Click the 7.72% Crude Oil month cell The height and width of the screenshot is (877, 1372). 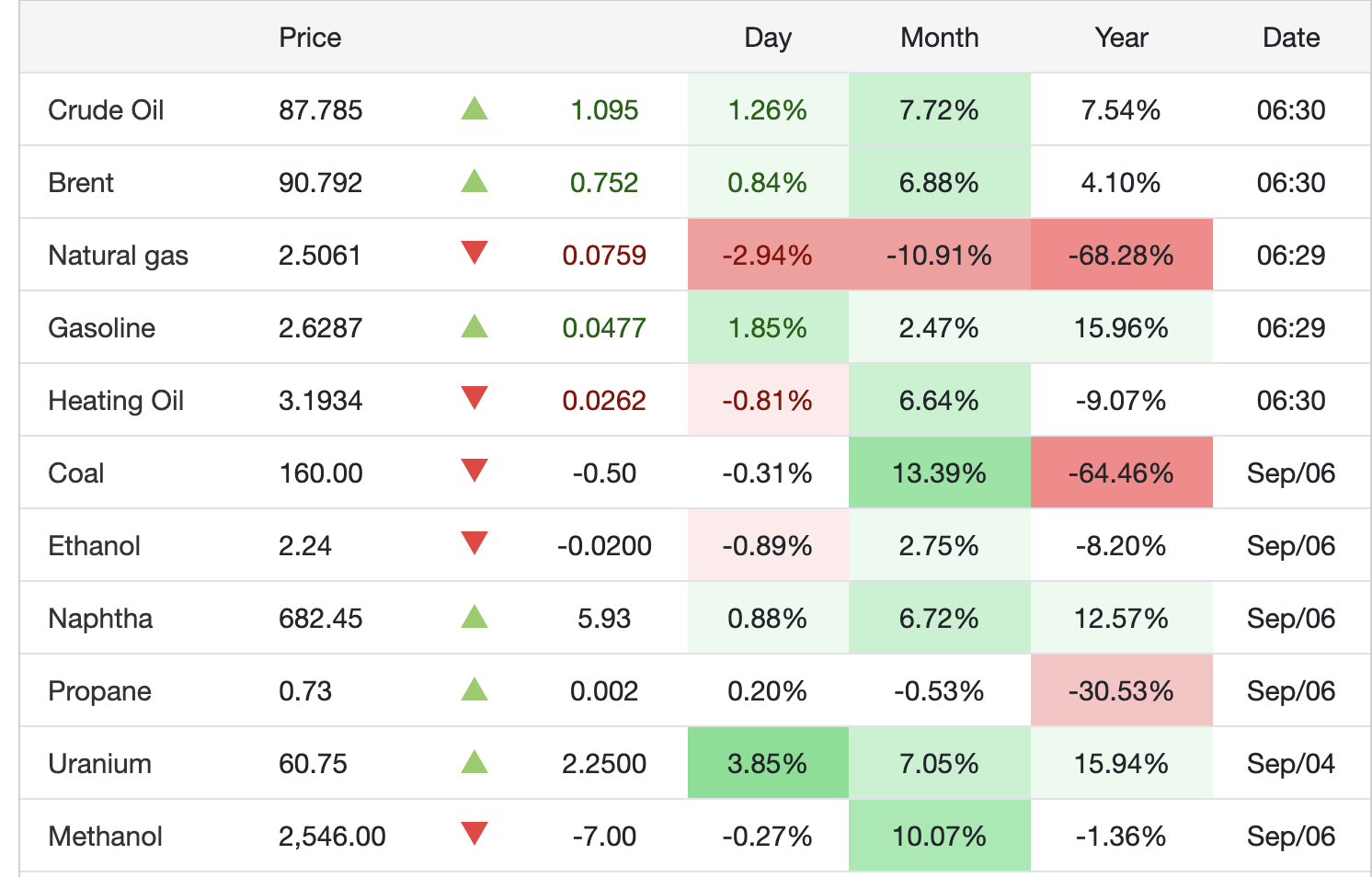click(x=940, y=110)
